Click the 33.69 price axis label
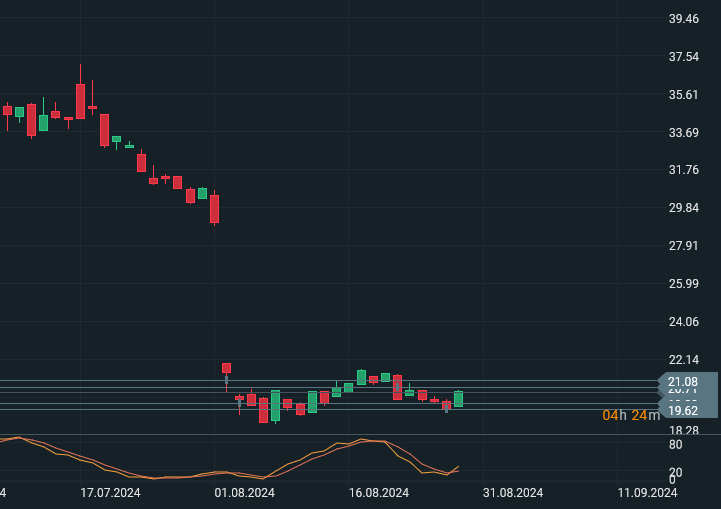The image size is (721, 509). (683, 133)
